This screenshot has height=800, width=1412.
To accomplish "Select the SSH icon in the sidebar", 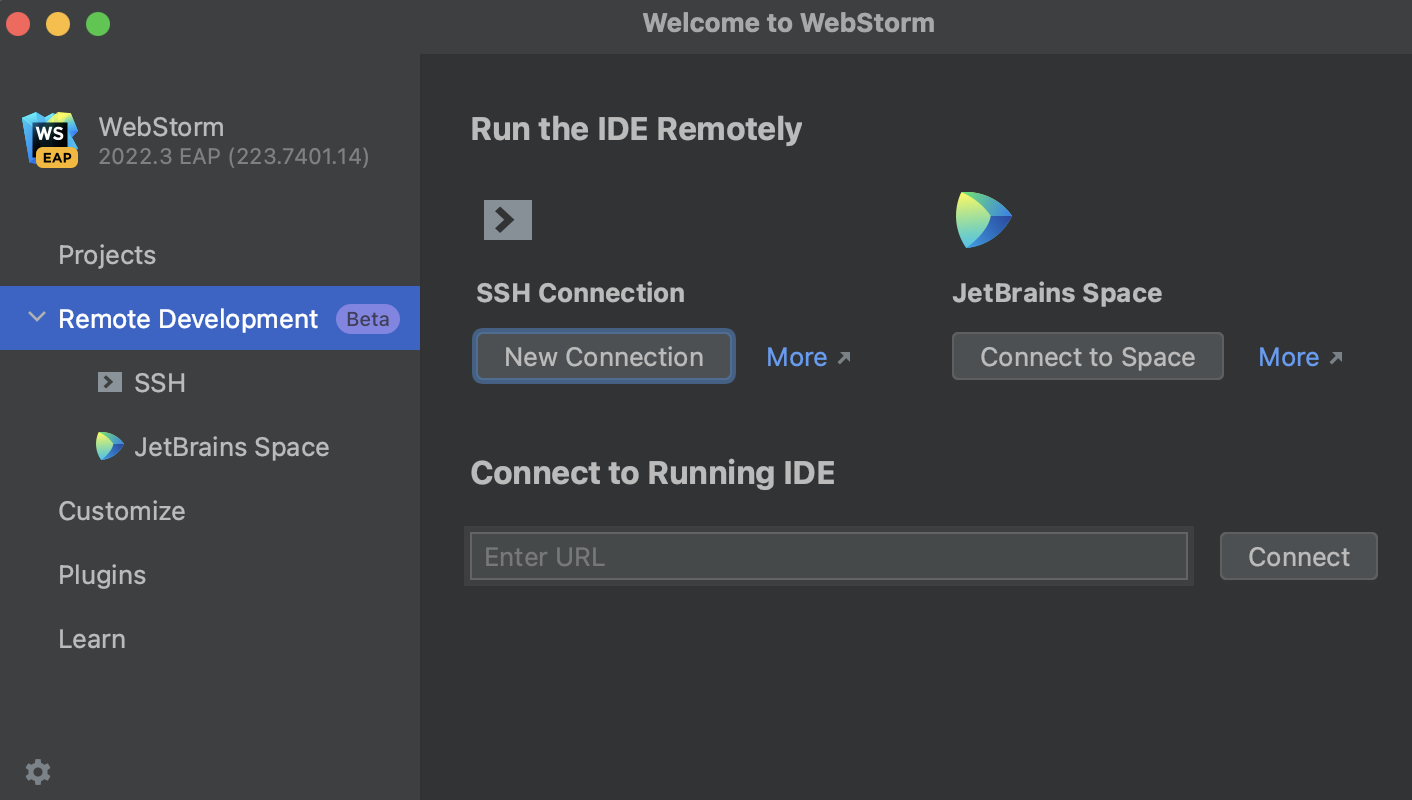I will 109,382.
